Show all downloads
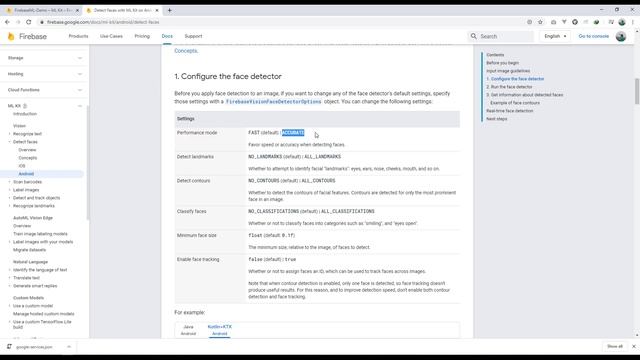 click(615, 347)
